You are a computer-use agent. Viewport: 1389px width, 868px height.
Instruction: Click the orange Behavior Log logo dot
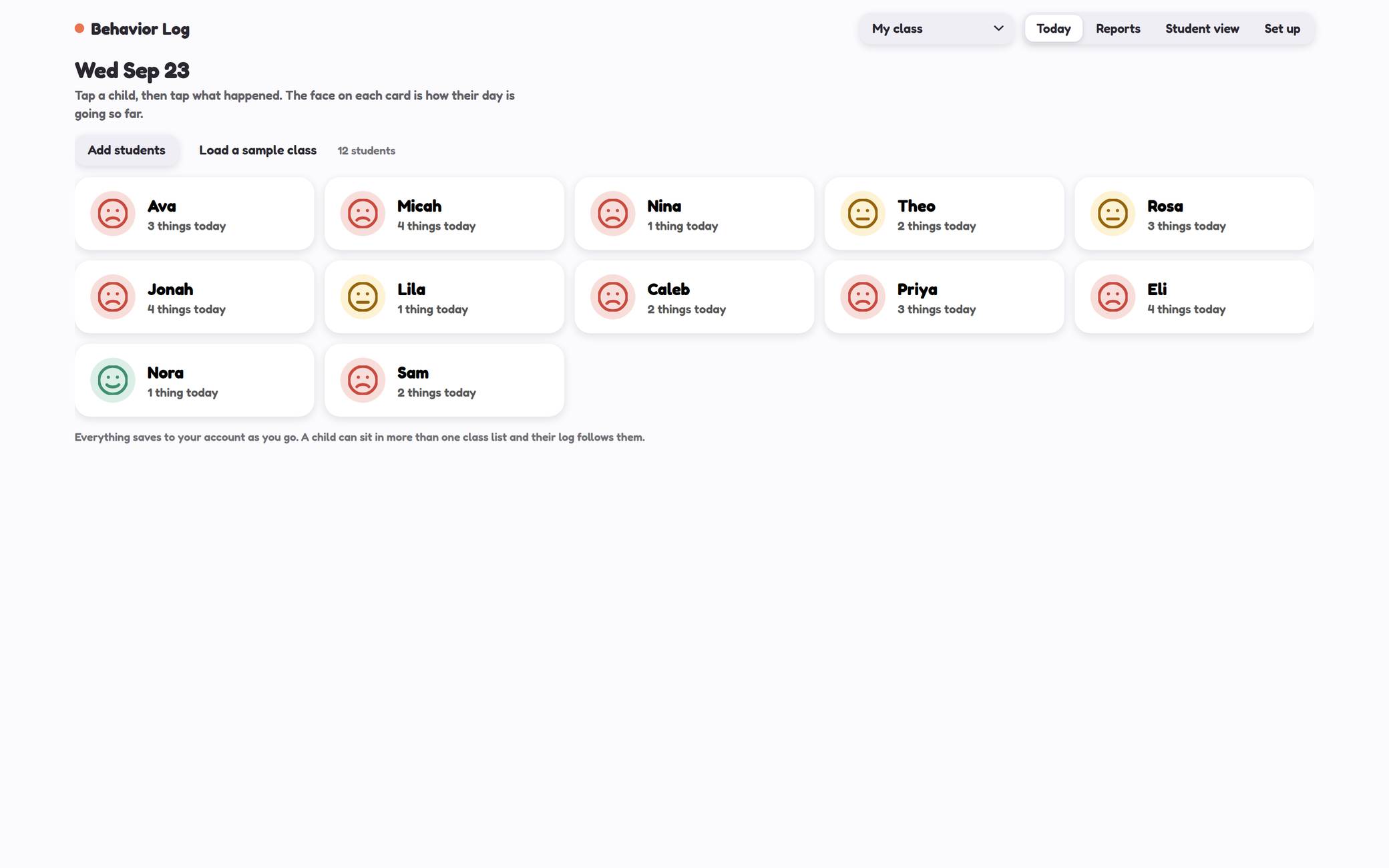tap(79, 28)
